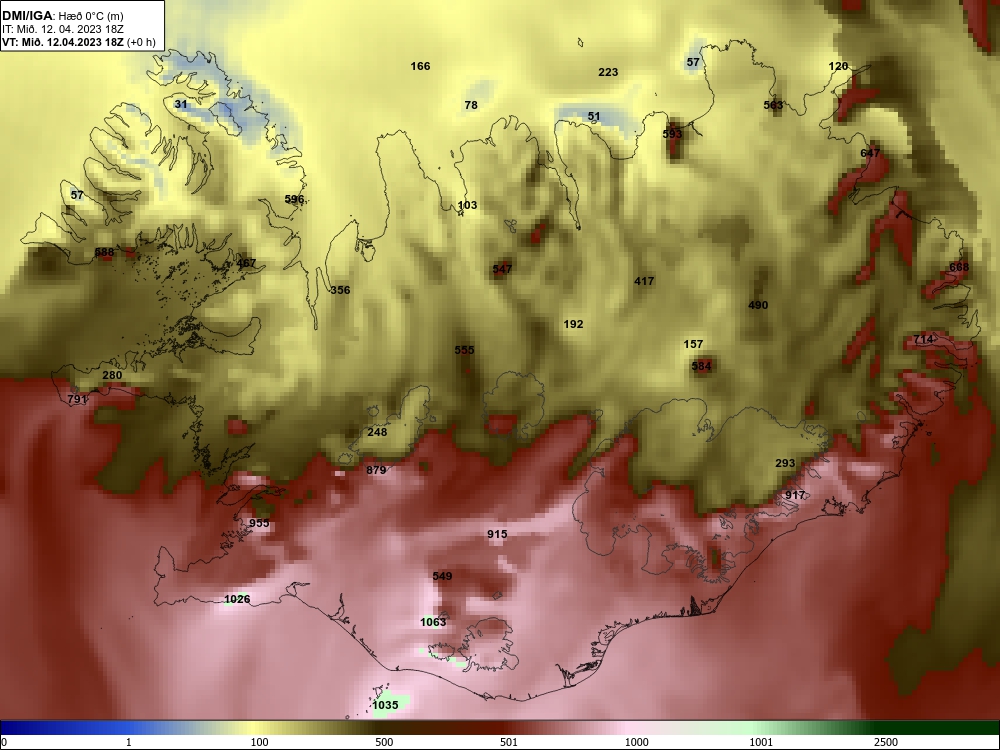The height and width of the screenshot is (750, 1000).
Task: Click the 120 station value
Action: (838, 66)
